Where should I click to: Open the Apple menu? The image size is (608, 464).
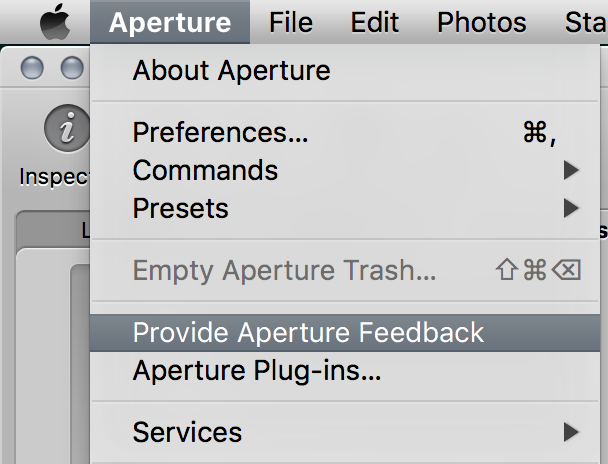tap(56, 22)
